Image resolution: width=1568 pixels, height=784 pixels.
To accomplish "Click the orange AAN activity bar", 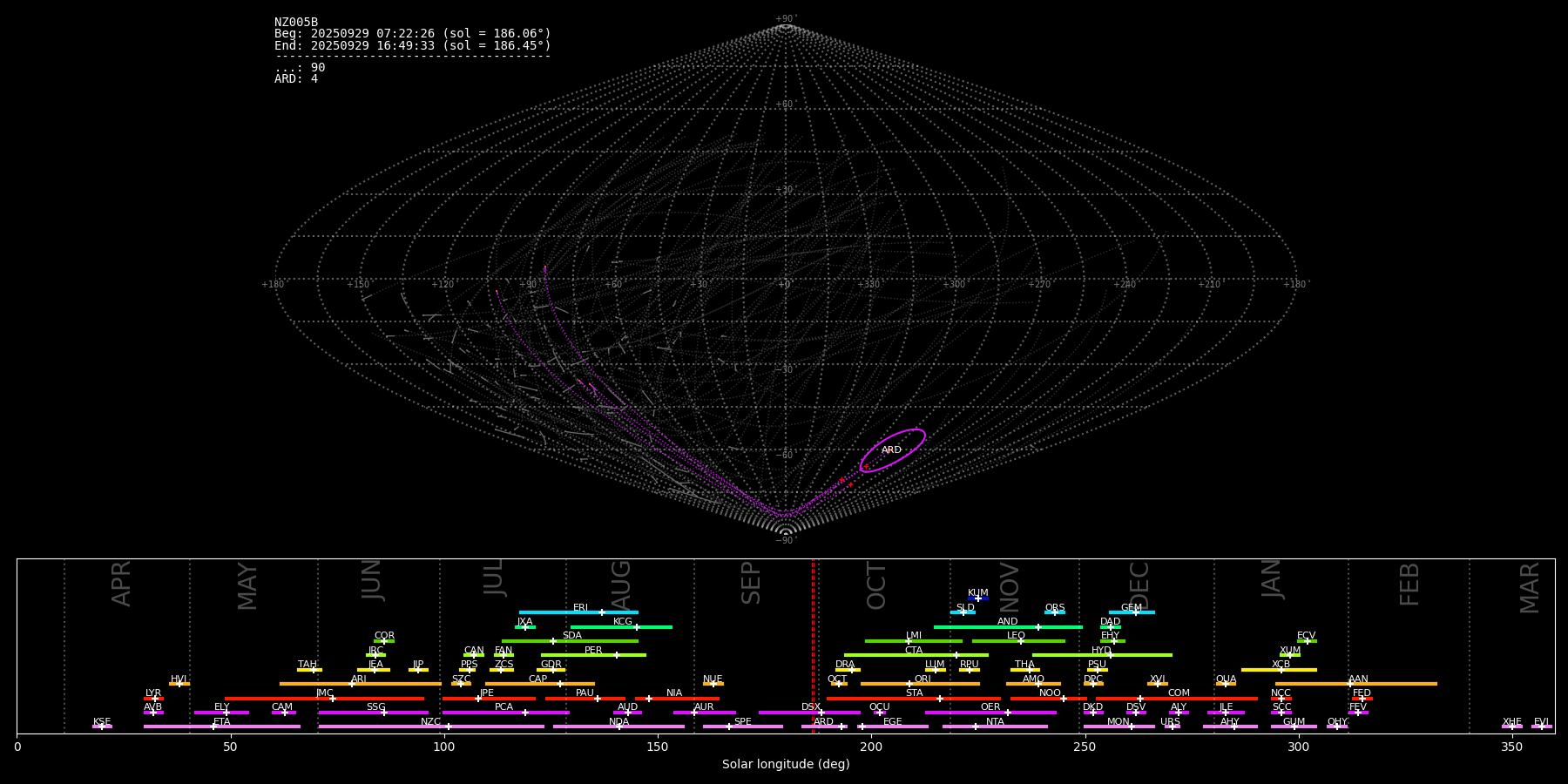I will pos(1394,684).
